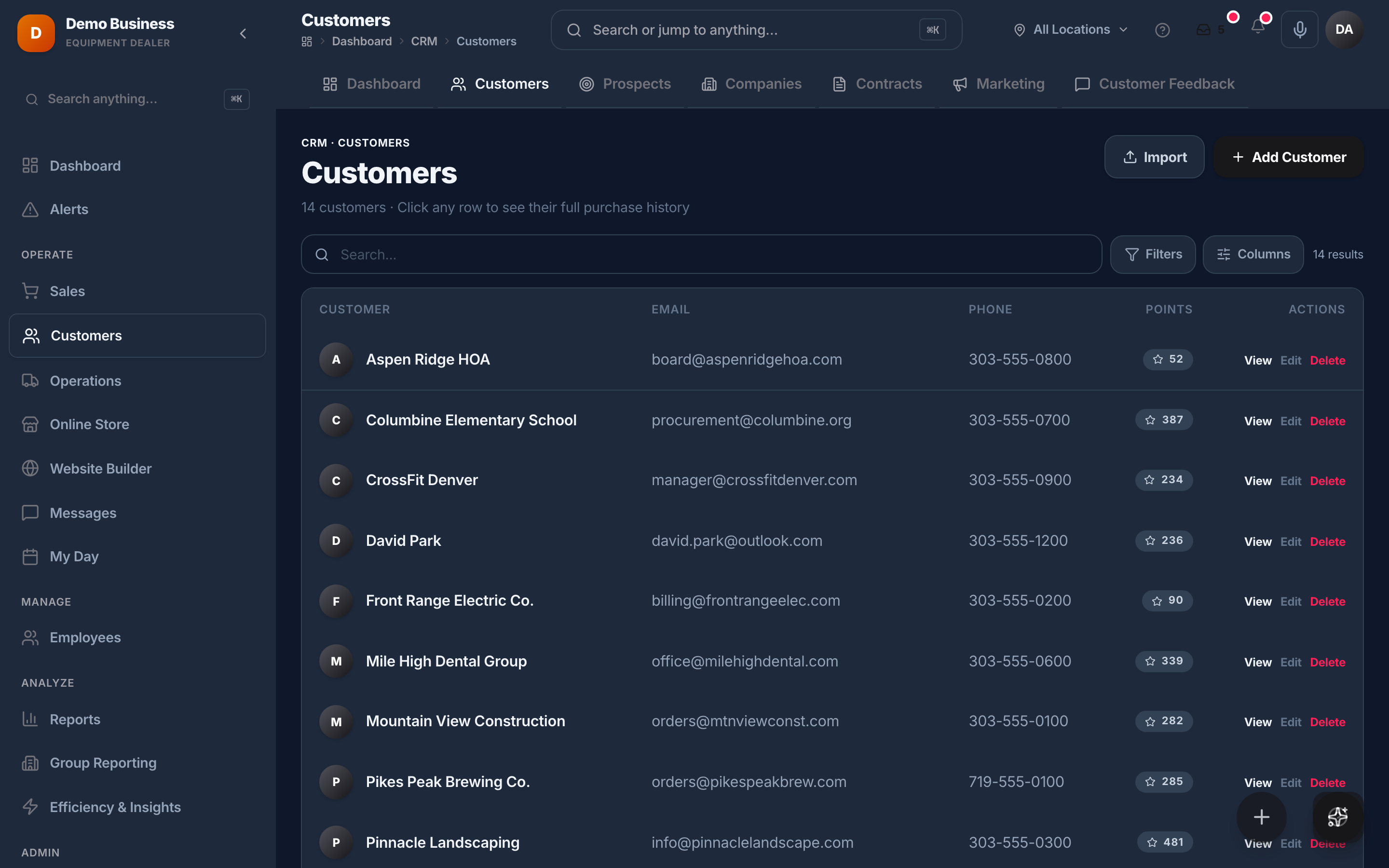This screenshot has height=868, width=1389.
Task: Switch to the Contracts tab
Action: pos(876,84)
